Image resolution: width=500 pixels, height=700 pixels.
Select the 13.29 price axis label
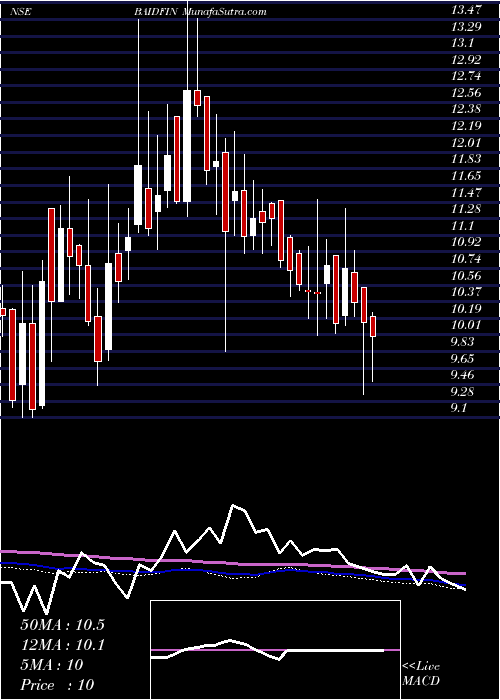[466, 26]
